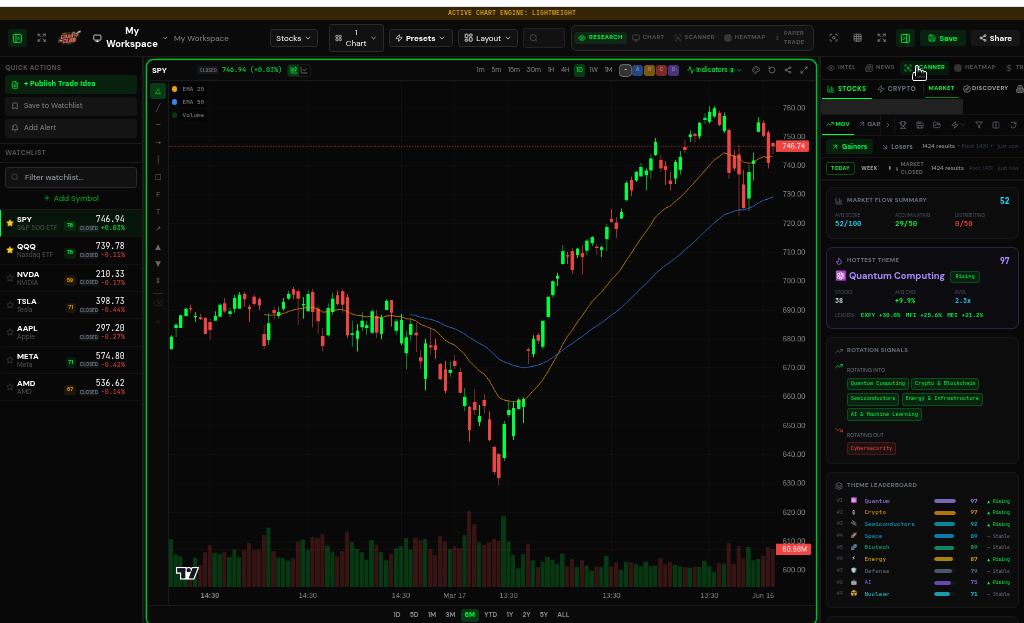Refresh scanner results icon
The height and width of the screenshot is (623, 1024).
[1014, 125]
